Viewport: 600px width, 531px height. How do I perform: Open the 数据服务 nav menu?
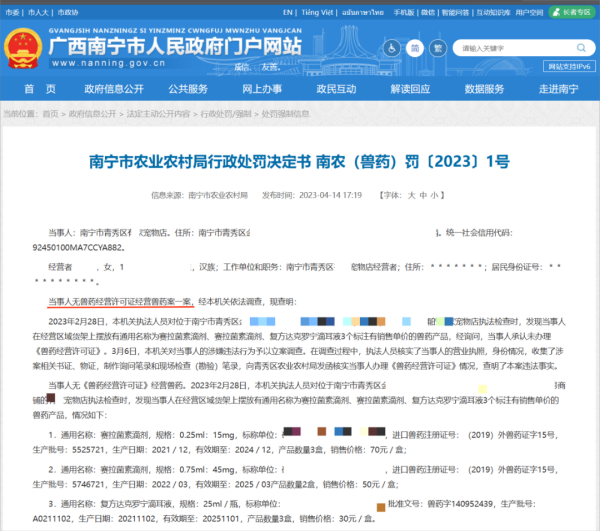[x=484, y=89]
